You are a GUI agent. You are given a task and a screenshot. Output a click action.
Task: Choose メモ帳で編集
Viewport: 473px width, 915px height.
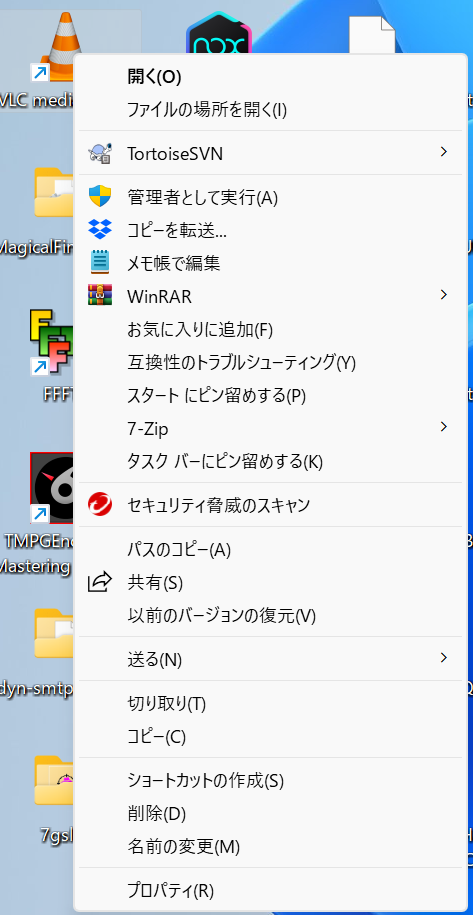[x=273, y=264]
